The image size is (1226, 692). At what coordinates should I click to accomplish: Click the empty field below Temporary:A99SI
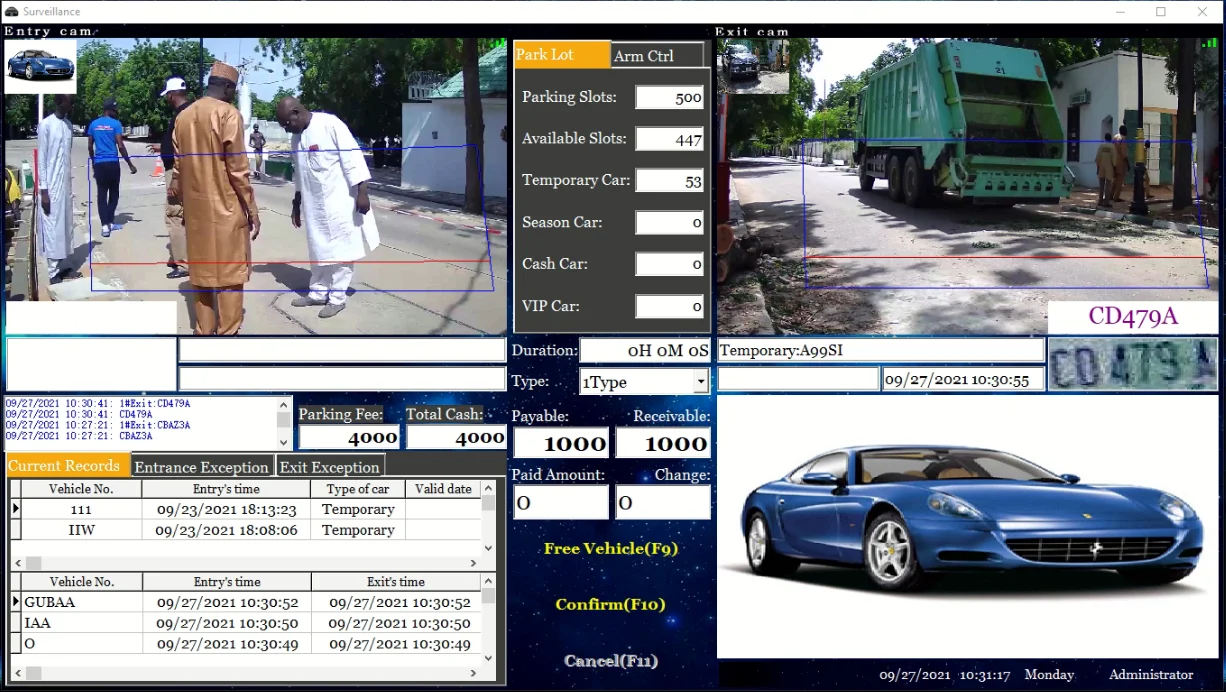tap(798, 380)
